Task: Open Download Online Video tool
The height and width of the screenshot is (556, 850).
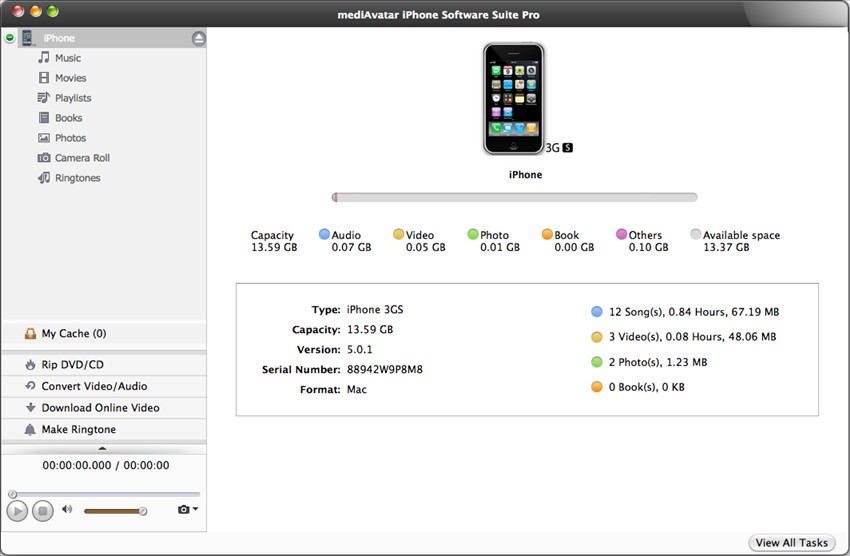Action: coord(104,408)
